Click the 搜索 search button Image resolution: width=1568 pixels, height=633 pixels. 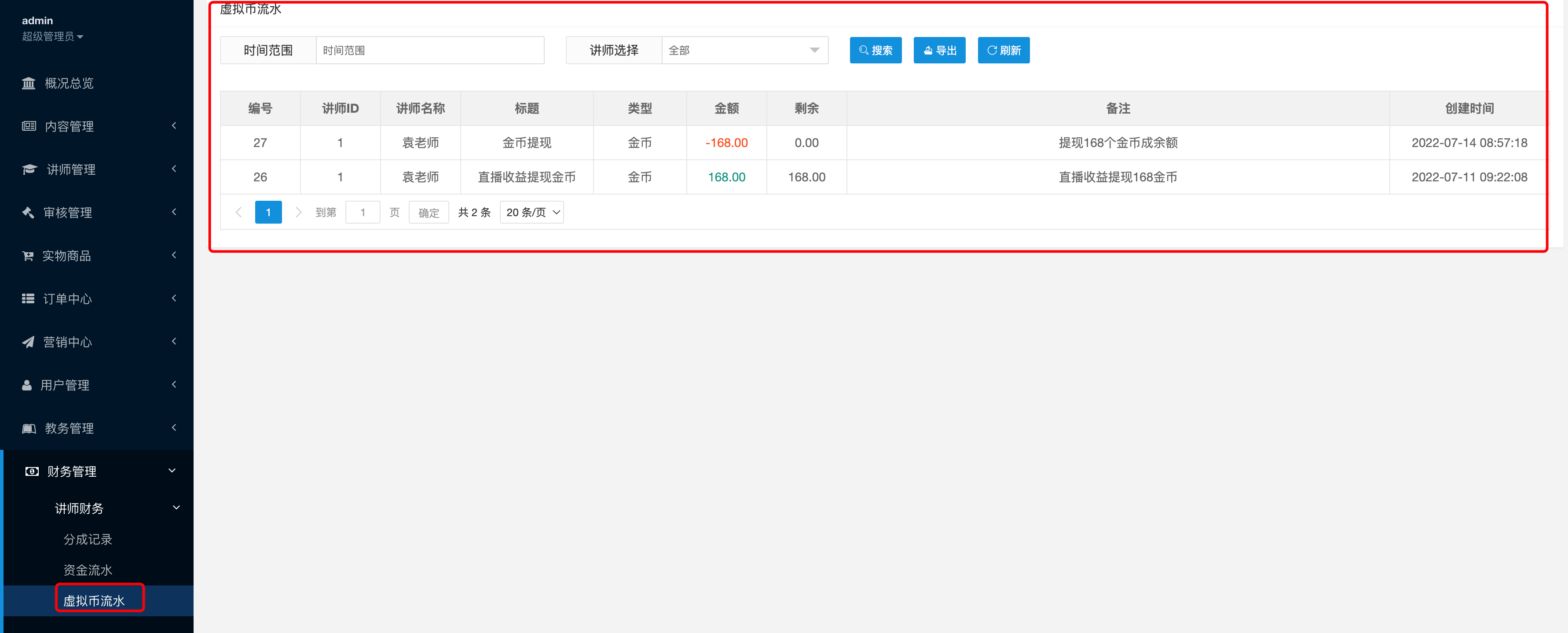click(876, 50)
